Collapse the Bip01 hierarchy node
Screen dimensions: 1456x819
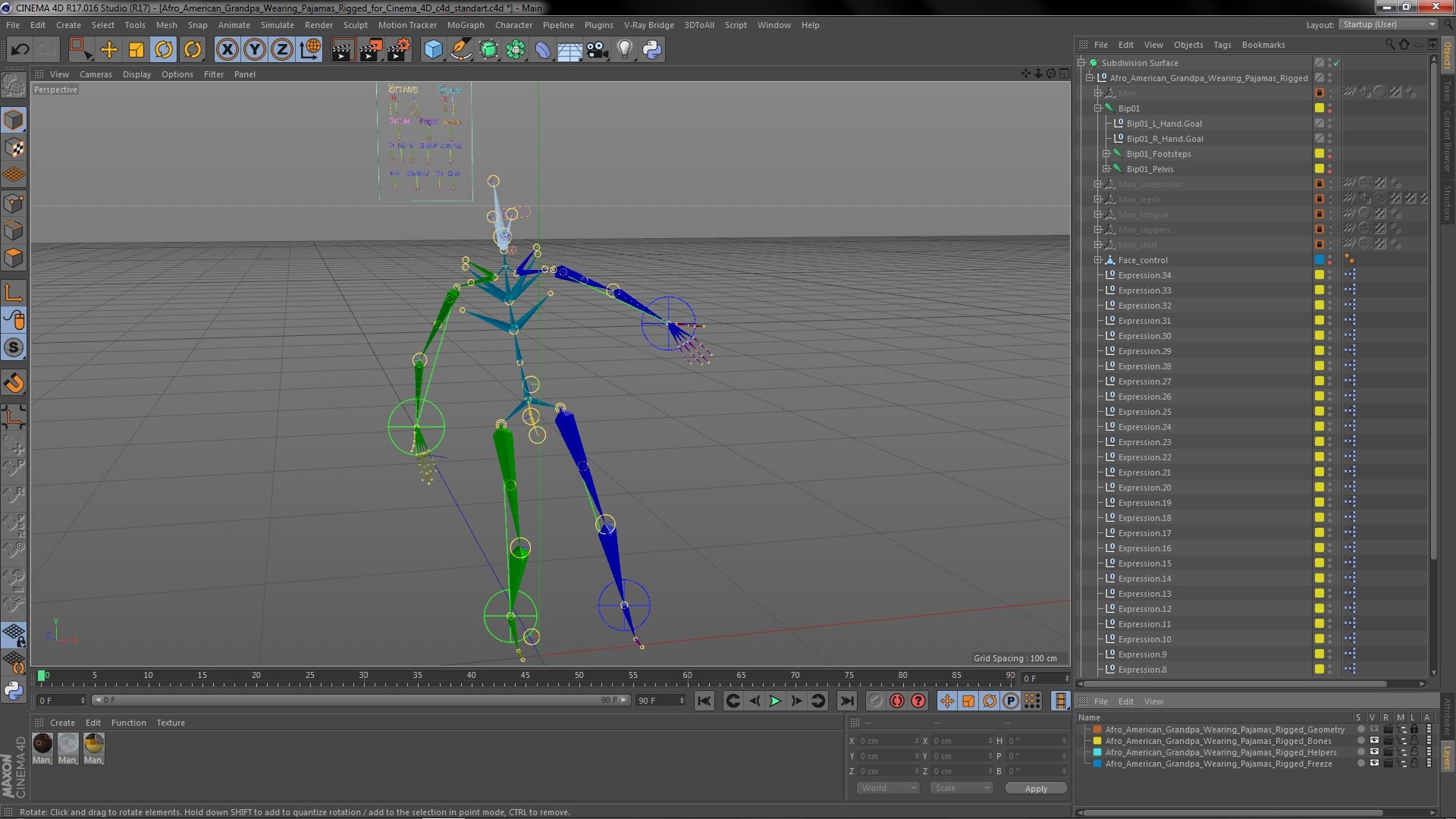tap(1097, 108)
